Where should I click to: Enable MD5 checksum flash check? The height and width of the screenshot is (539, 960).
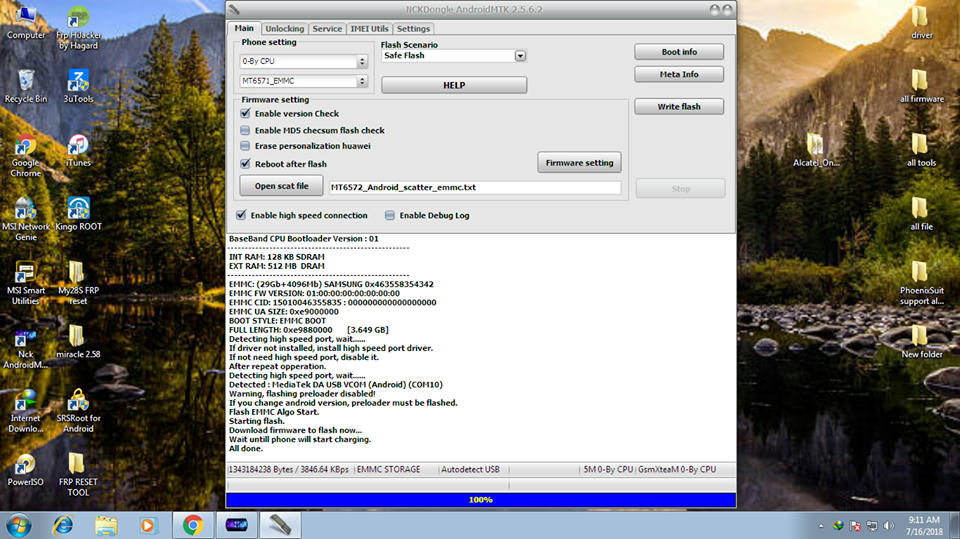click(246, 130)
